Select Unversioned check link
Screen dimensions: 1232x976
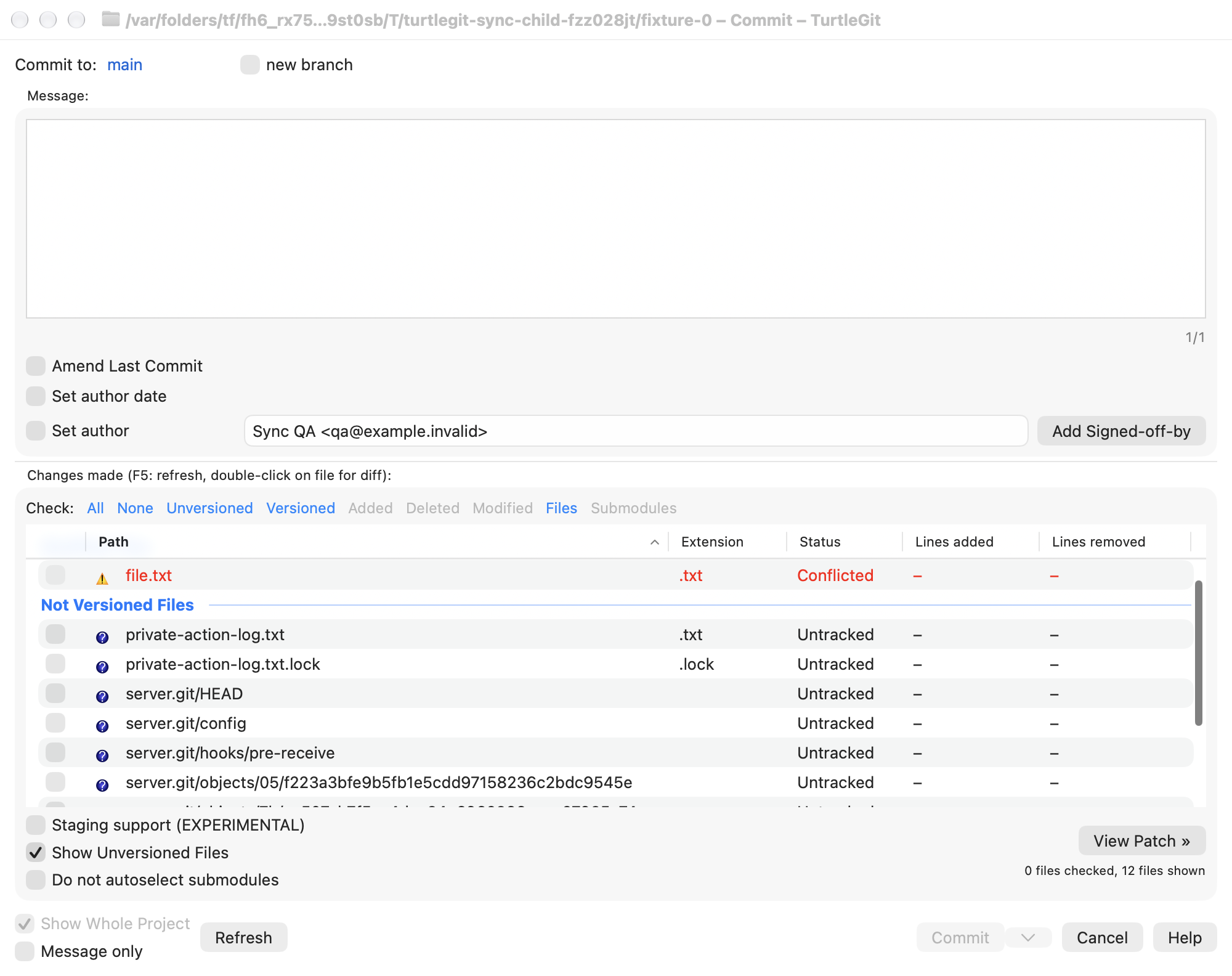coord(209,508)
